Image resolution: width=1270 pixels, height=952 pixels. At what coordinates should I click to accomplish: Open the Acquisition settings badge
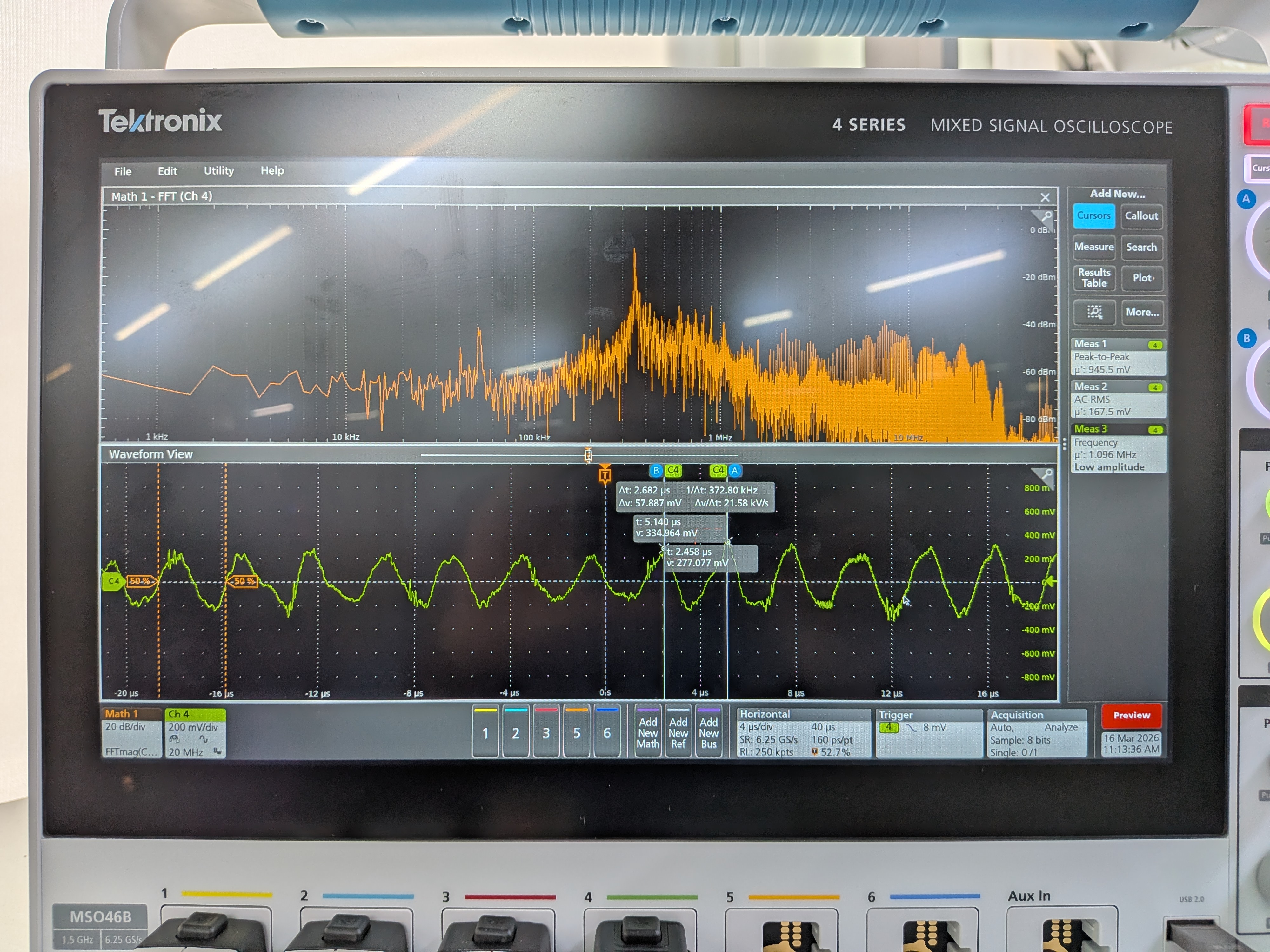pyautogui.click(x=1036, y=733)
